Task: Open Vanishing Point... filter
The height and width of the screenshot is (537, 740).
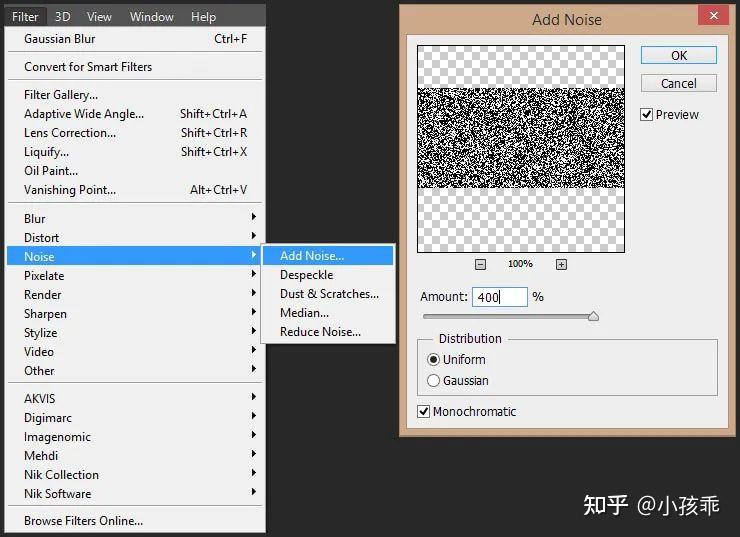Action: (135, 190)
